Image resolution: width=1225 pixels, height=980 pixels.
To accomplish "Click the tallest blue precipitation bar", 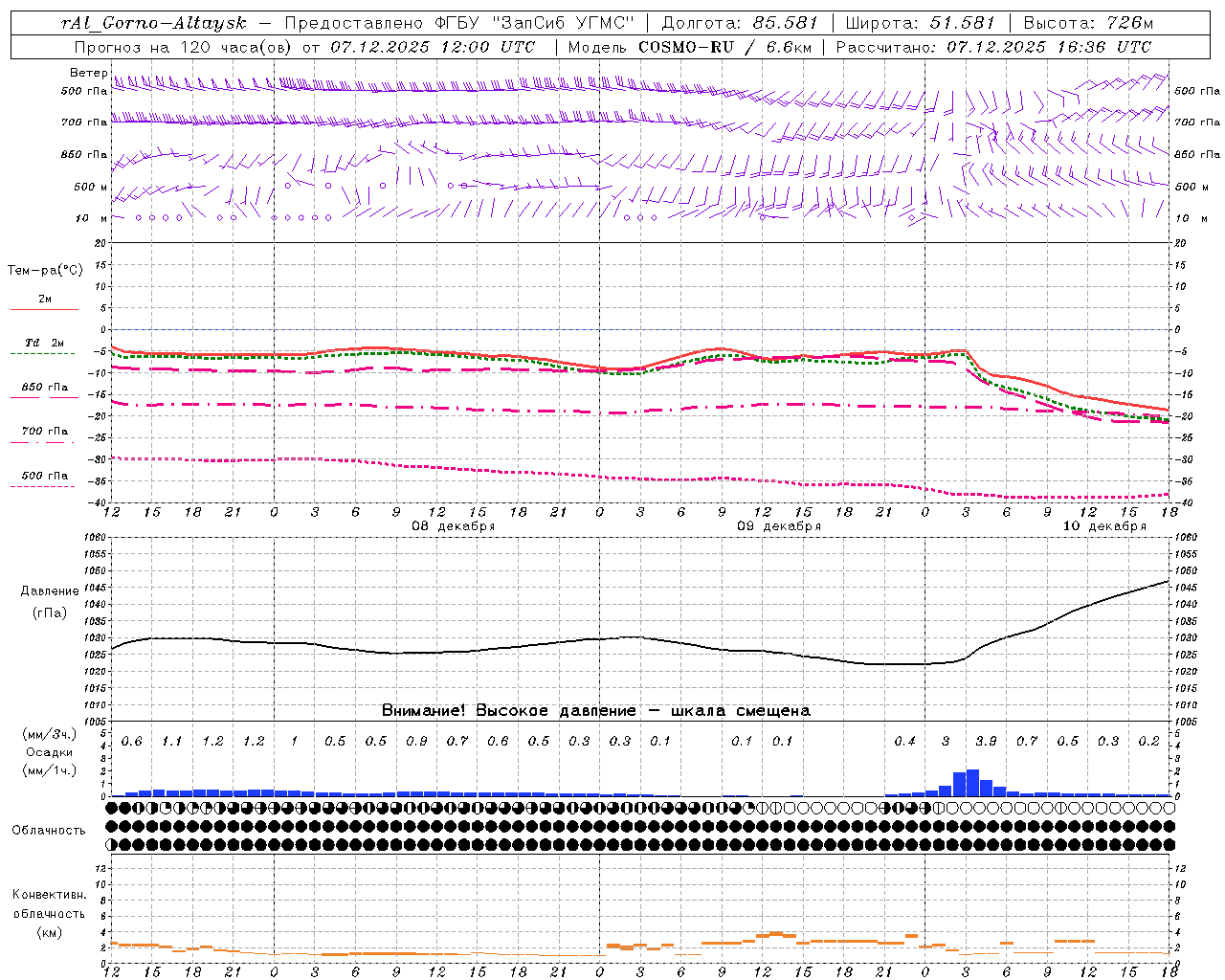I will 972,783.
